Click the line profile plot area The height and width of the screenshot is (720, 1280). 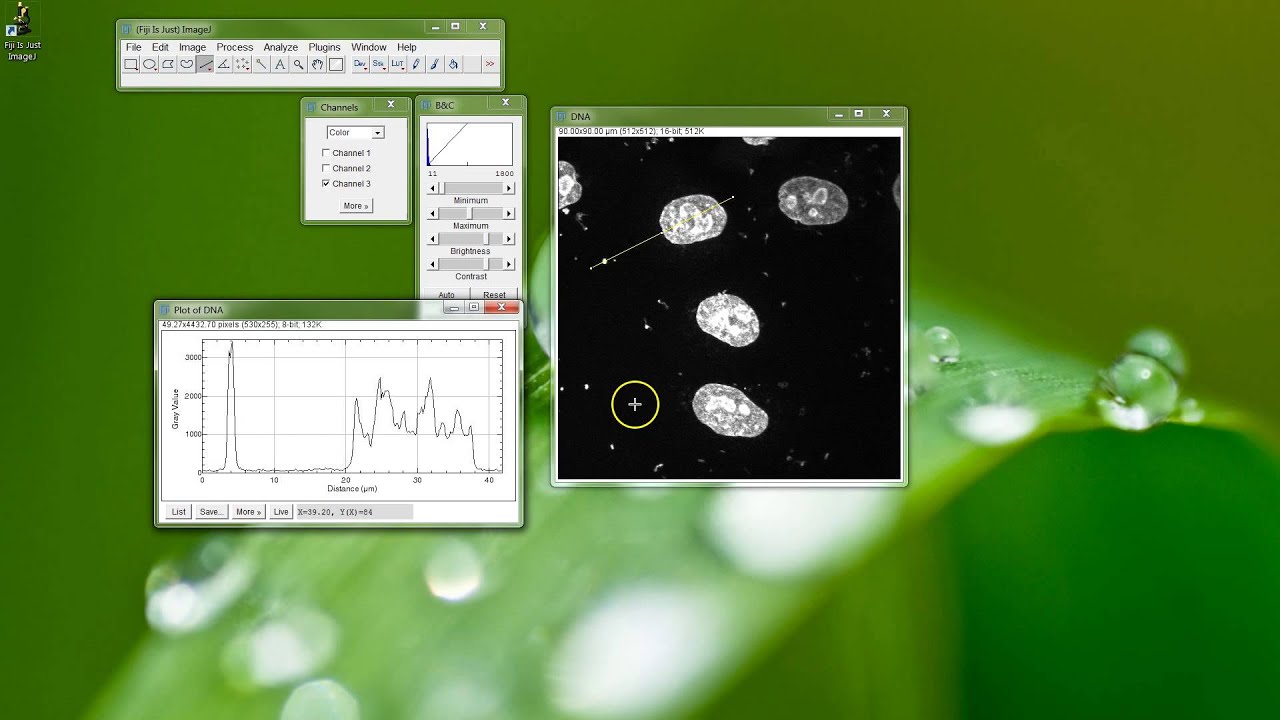coord(351,406)
